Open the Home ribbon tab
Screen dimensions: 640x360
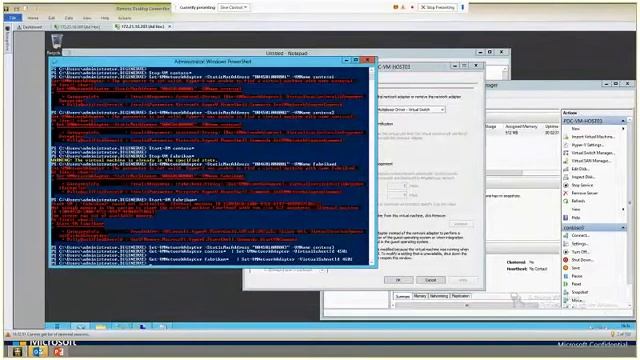point(33,18)
